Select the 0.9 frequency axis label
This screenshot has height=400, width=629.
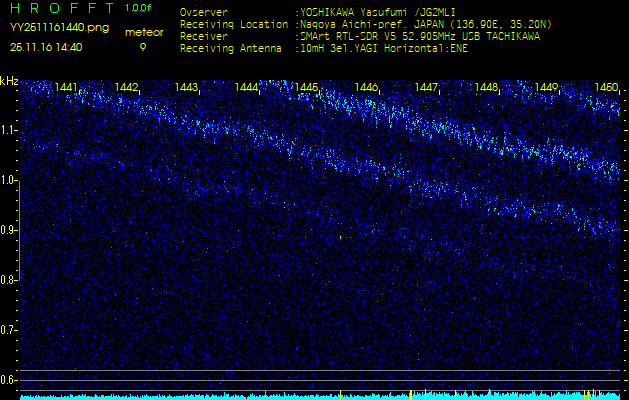[9, 230]
